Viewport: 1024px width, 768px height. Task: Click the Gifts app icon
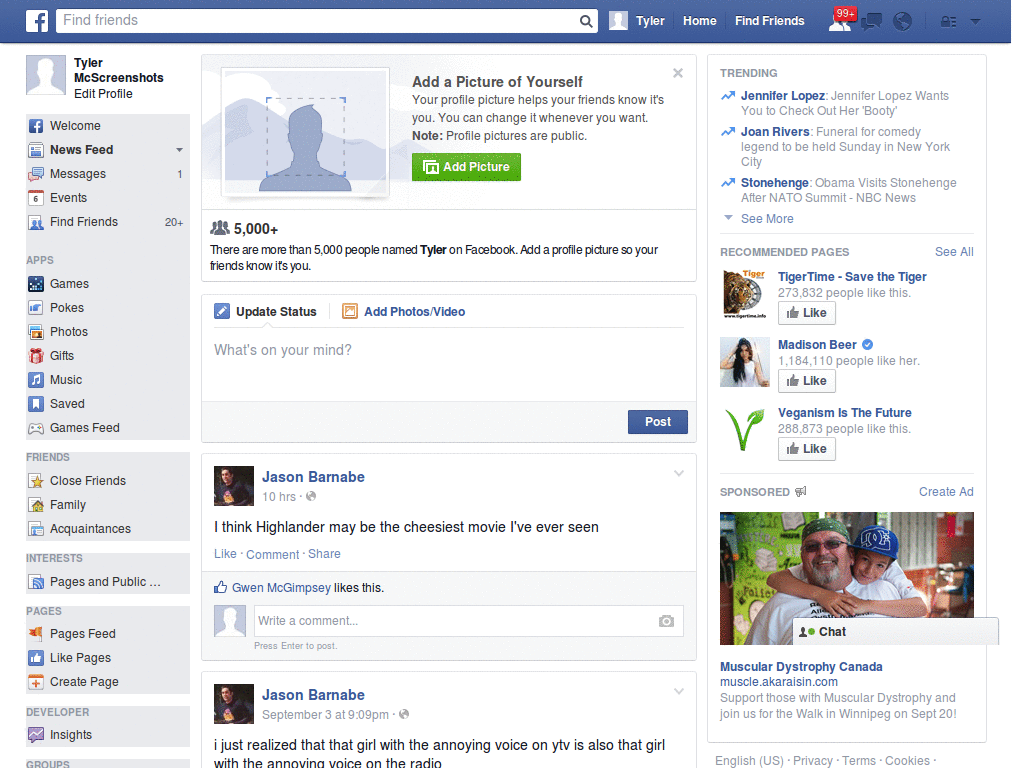point(36,356)
